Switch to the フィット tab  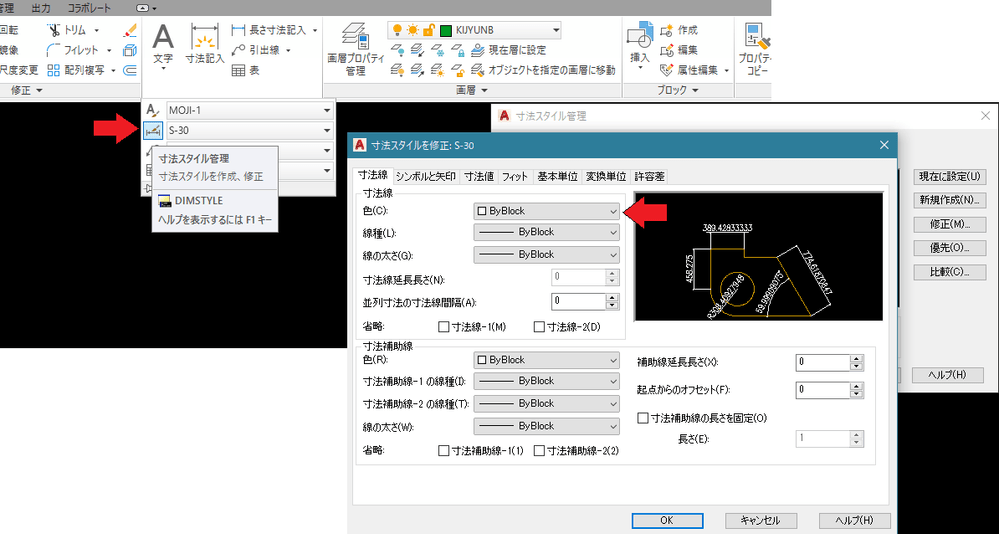[515, 177]
